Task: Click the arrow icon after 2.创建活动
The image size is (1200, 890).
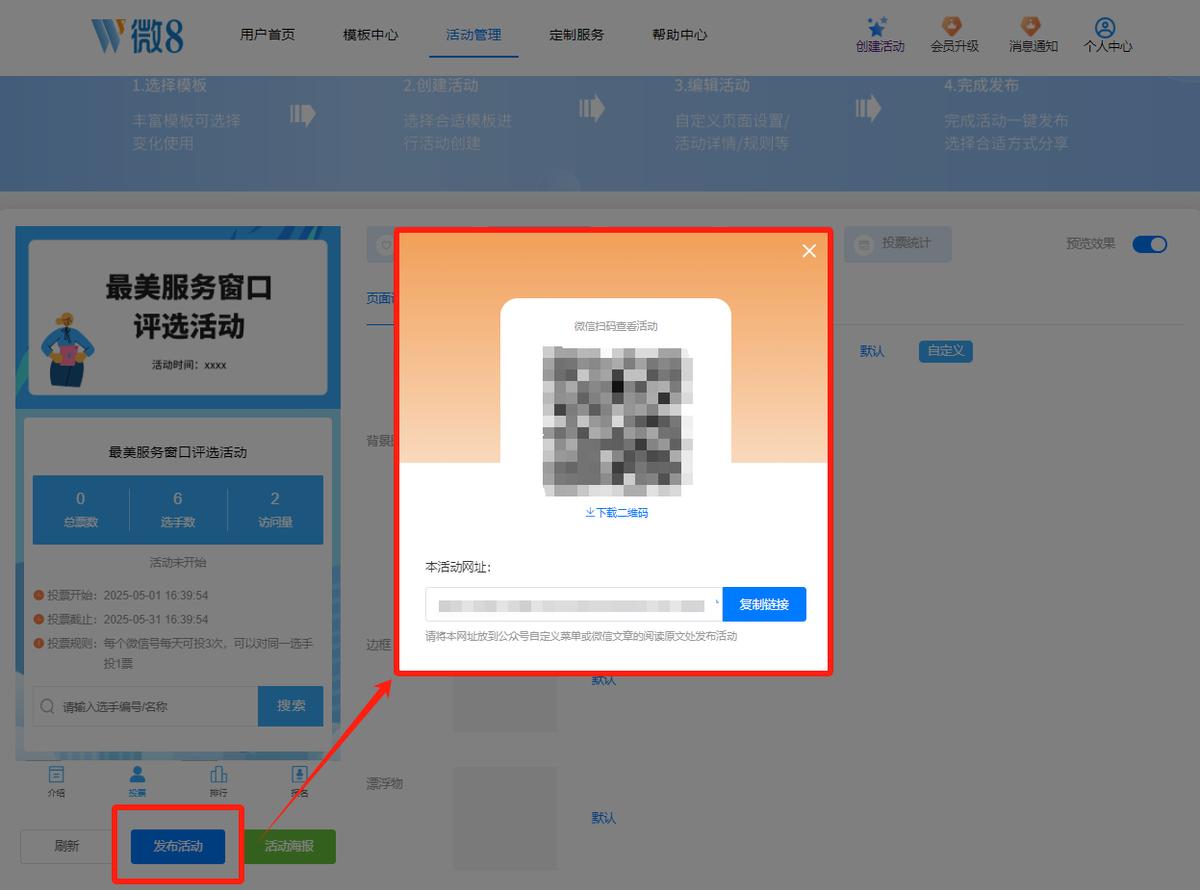Action: (x=592, y=108)
